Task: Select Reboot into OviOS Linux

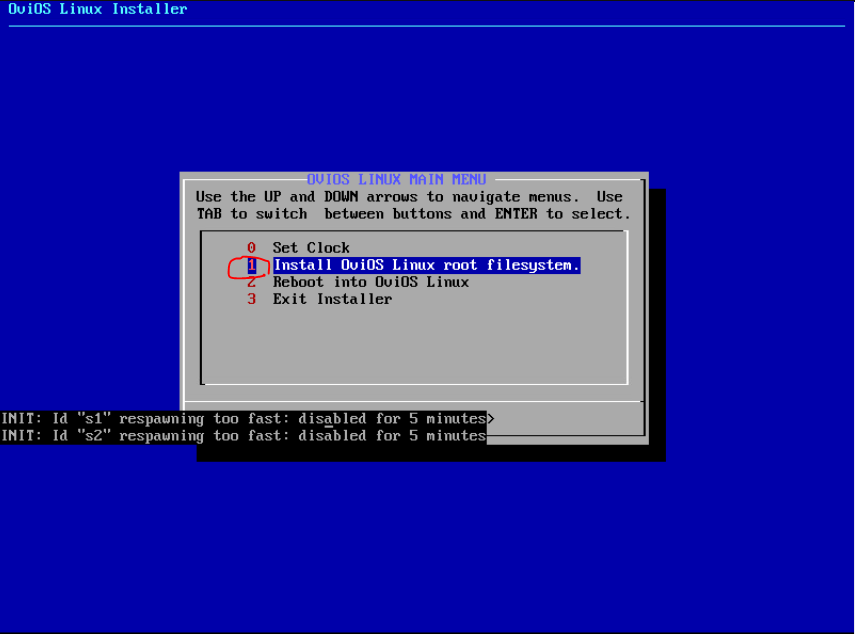Action: point(371,282)
